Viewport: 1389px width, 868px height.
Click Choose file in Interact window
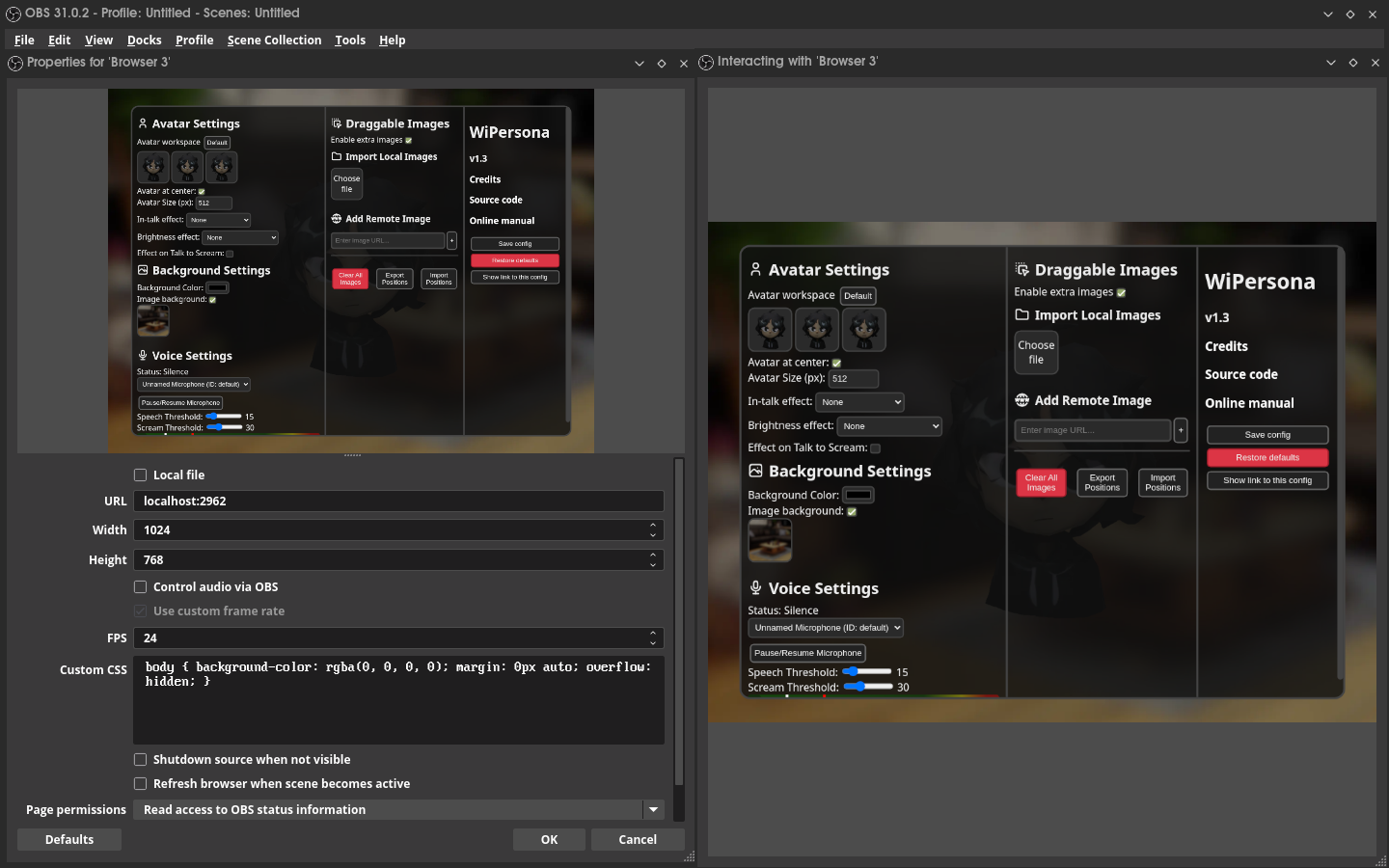[1036, 353]
